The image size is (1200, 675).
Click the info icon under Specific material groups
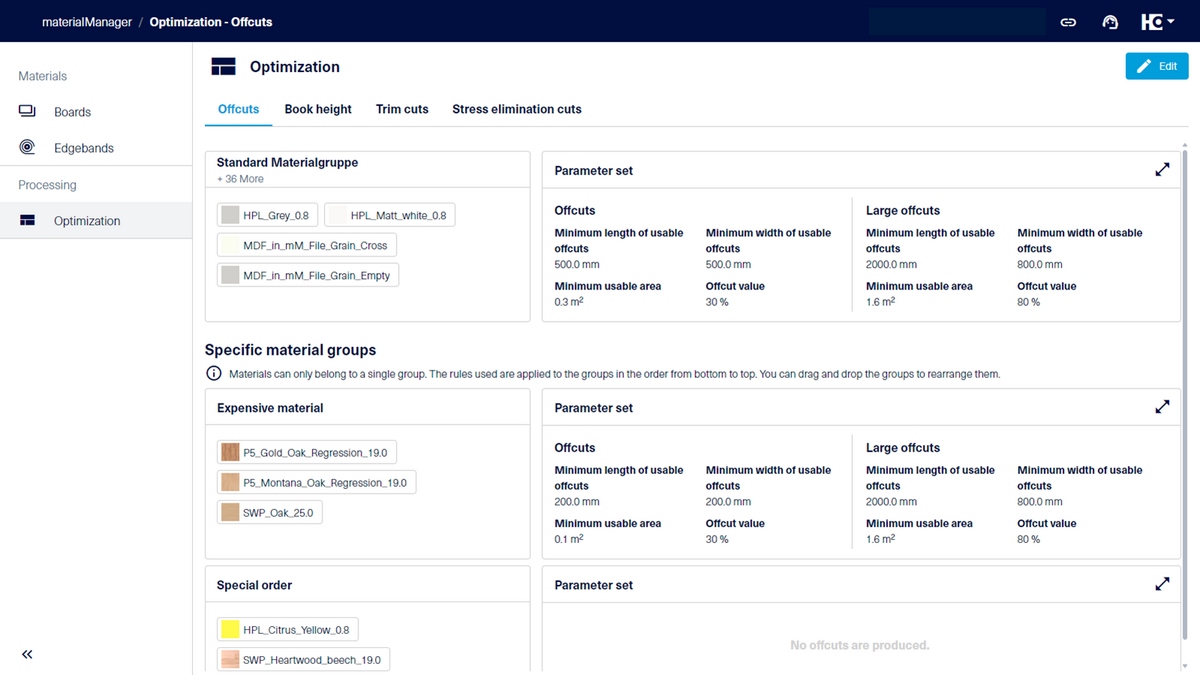pos(213,374)
